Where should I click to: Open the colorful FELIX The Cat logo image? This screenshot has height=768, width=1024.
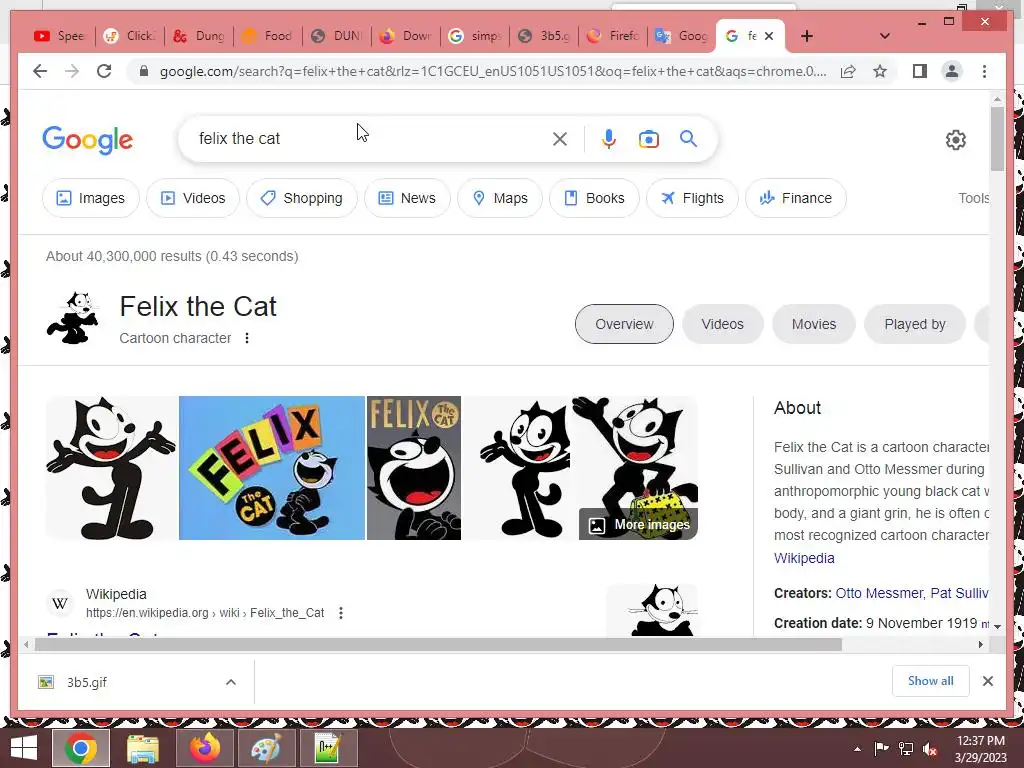pyautogui.click(x=272, y=468)
